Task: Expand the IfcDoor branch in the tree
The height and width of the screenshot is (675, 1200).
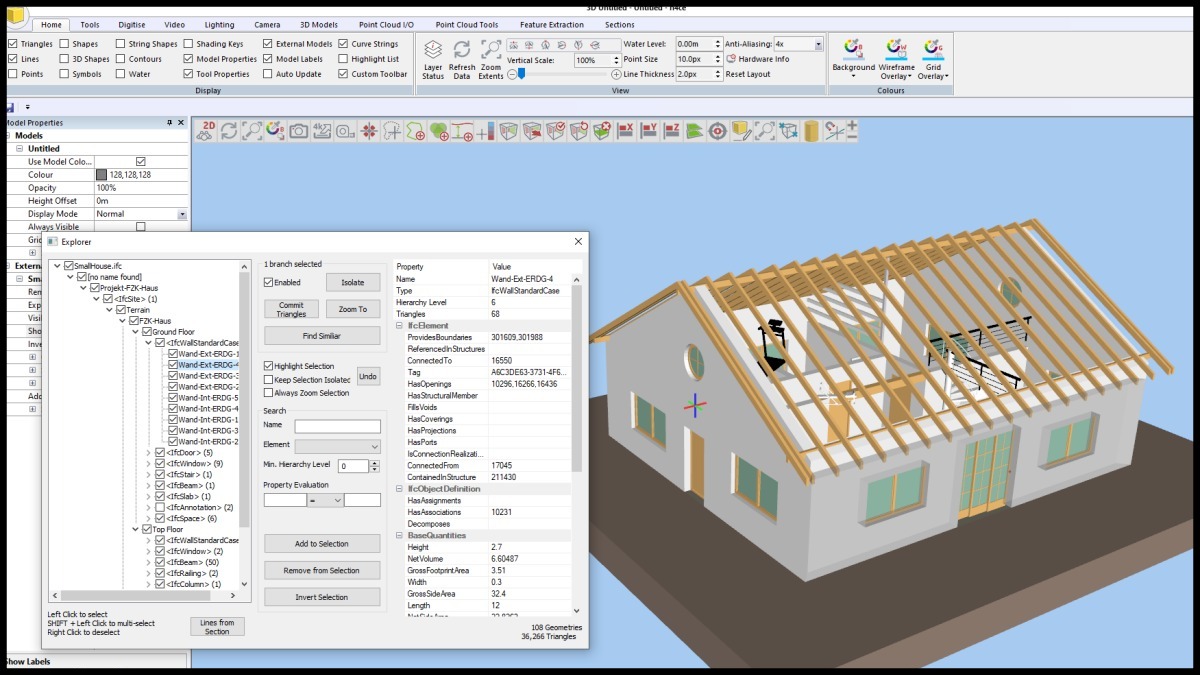Action: pos(148,452)
